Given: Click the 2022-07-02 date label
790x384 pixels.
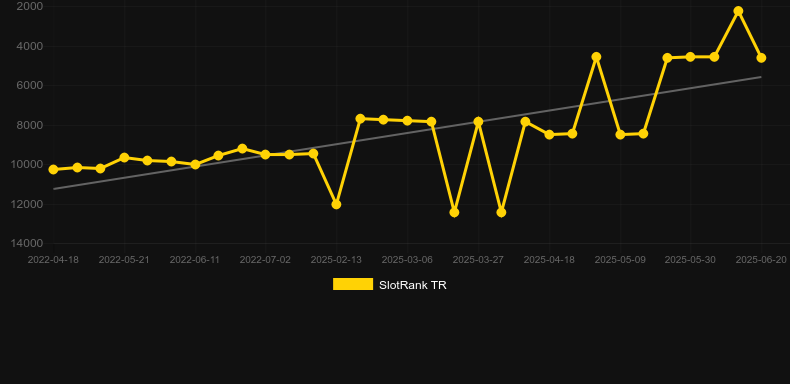Looking at the screenshot, I should [265, 260].
